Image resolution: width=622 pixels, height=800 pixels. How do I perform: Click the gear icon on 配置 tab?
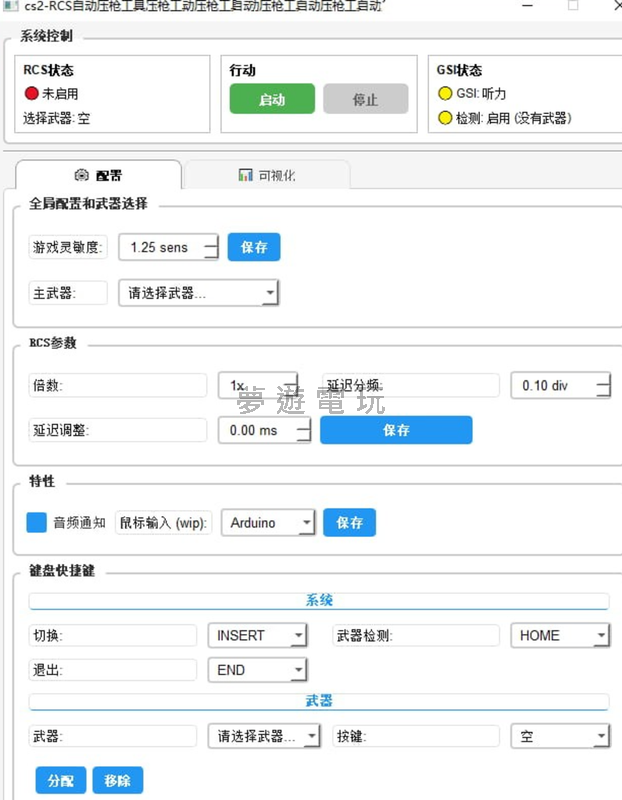coord(82,175)
